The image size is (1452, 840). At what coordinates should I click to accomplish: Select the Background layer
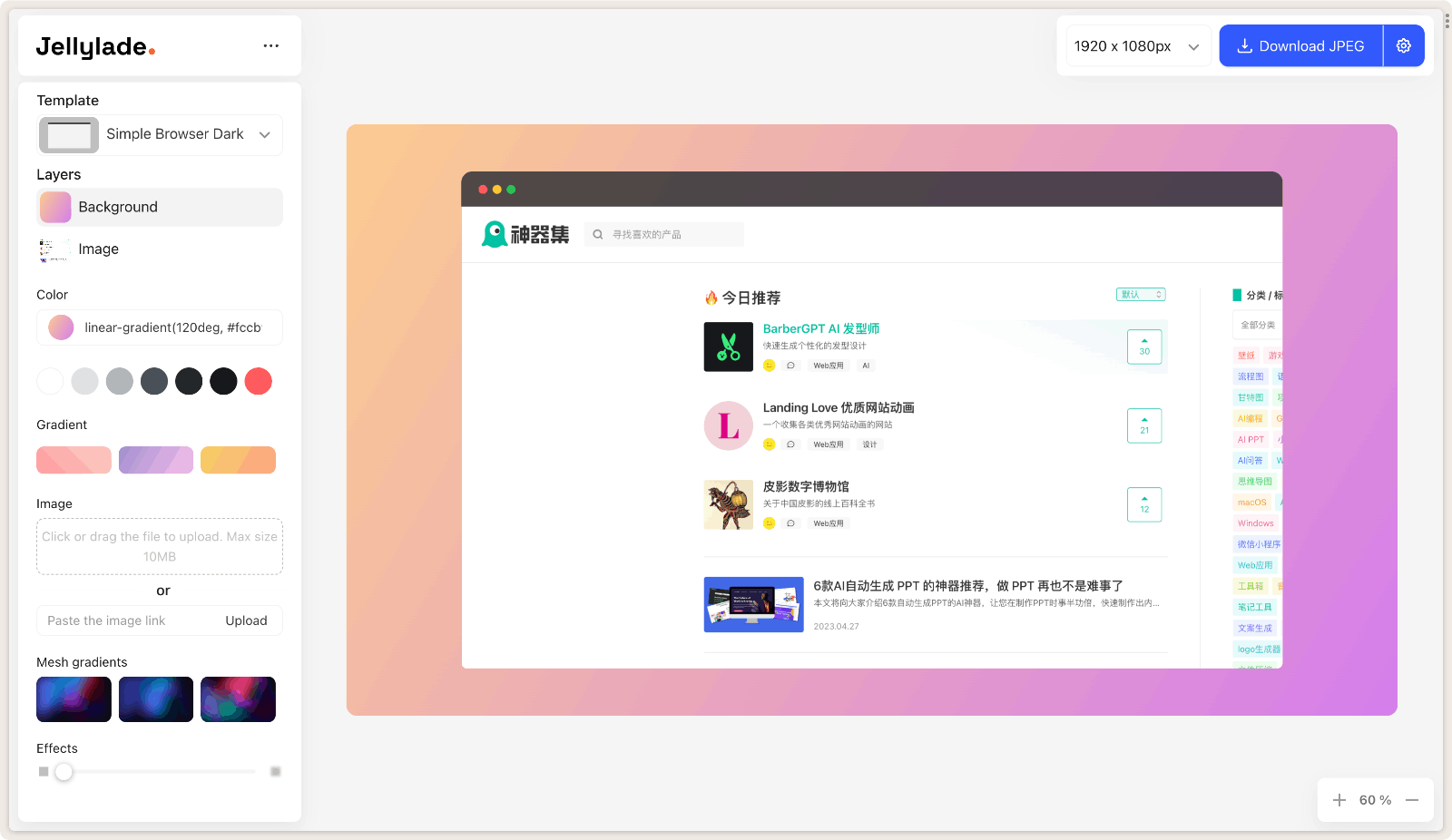(159, 207)
